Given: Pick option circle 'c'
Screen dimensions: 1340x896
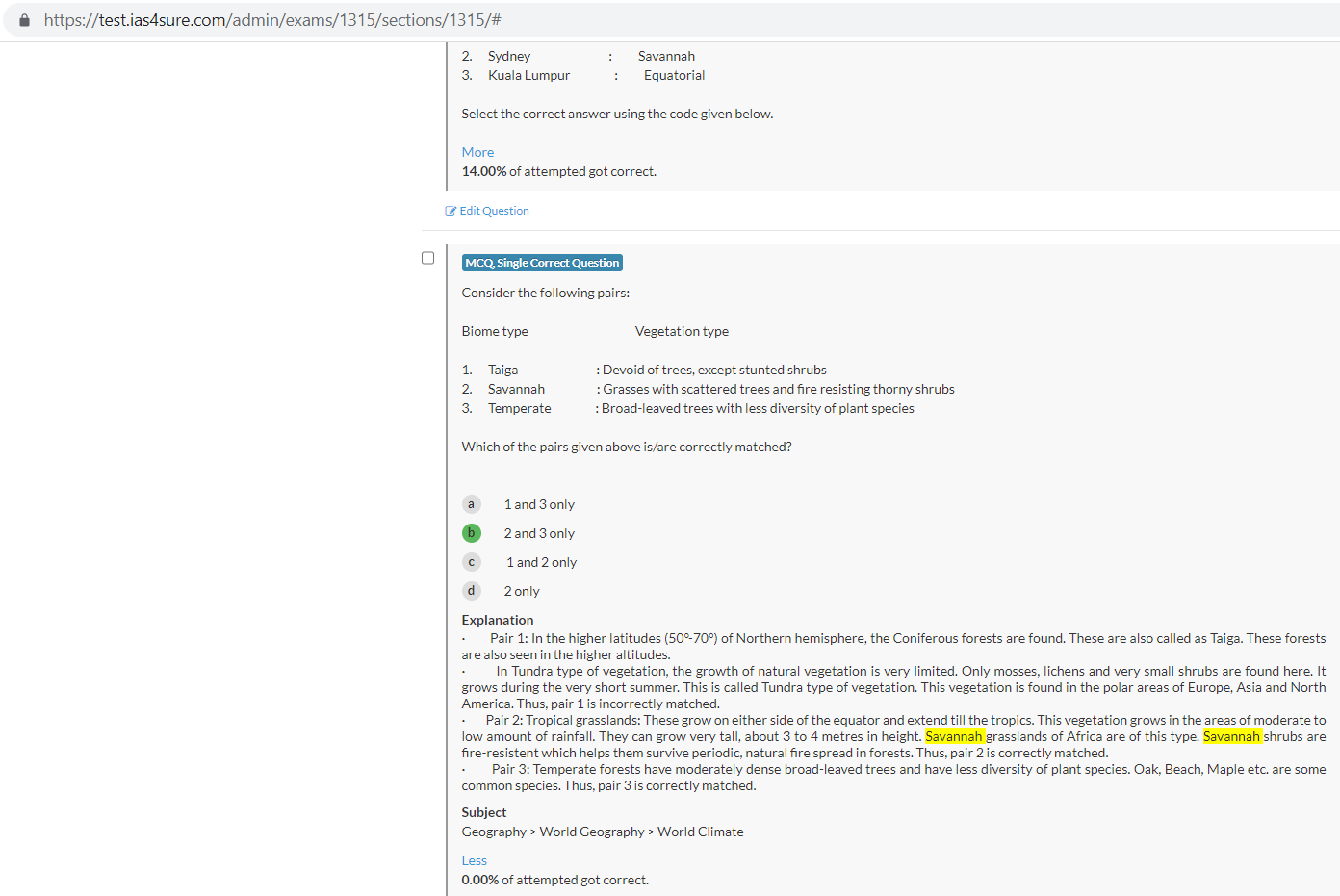Looking at the screenshot, I should [471, 562].
